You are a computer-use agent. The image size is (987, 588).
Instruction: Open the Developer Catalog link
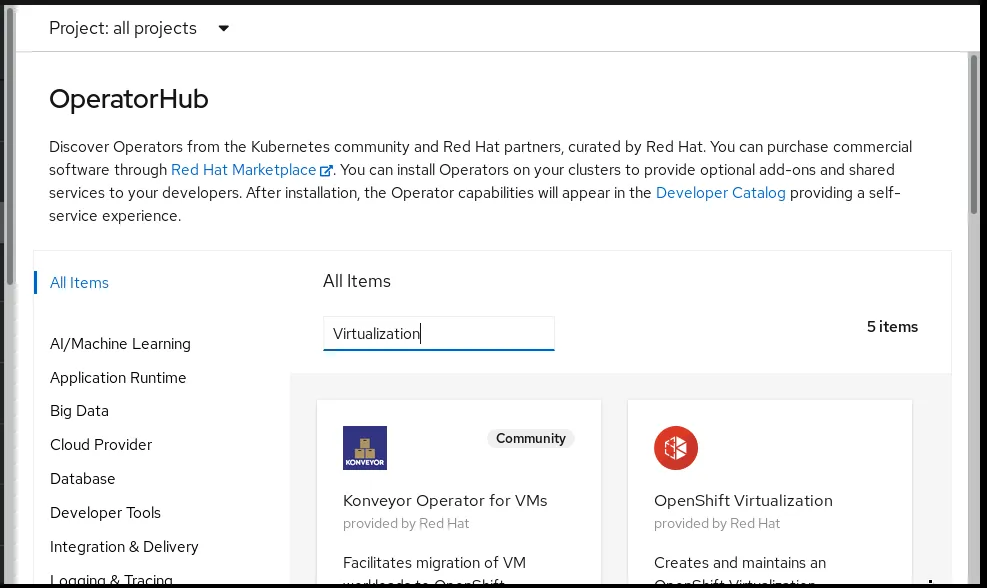[x=720, y=193]
